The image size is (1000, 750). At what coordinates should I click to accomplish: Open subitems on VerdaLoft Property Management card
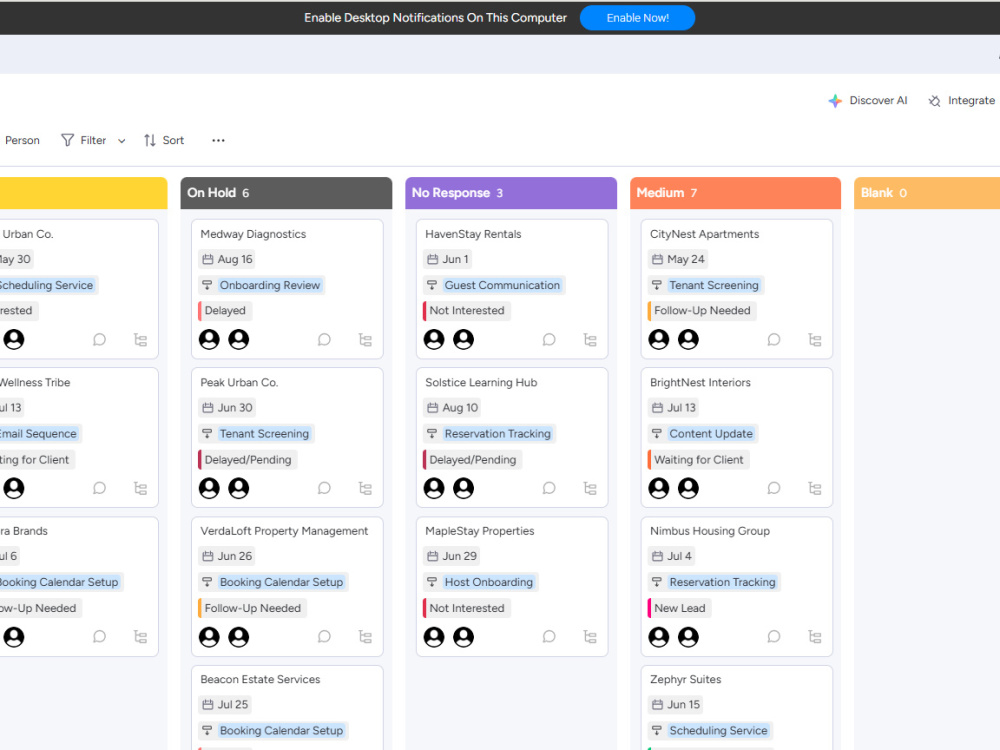[x=365, y=636]
